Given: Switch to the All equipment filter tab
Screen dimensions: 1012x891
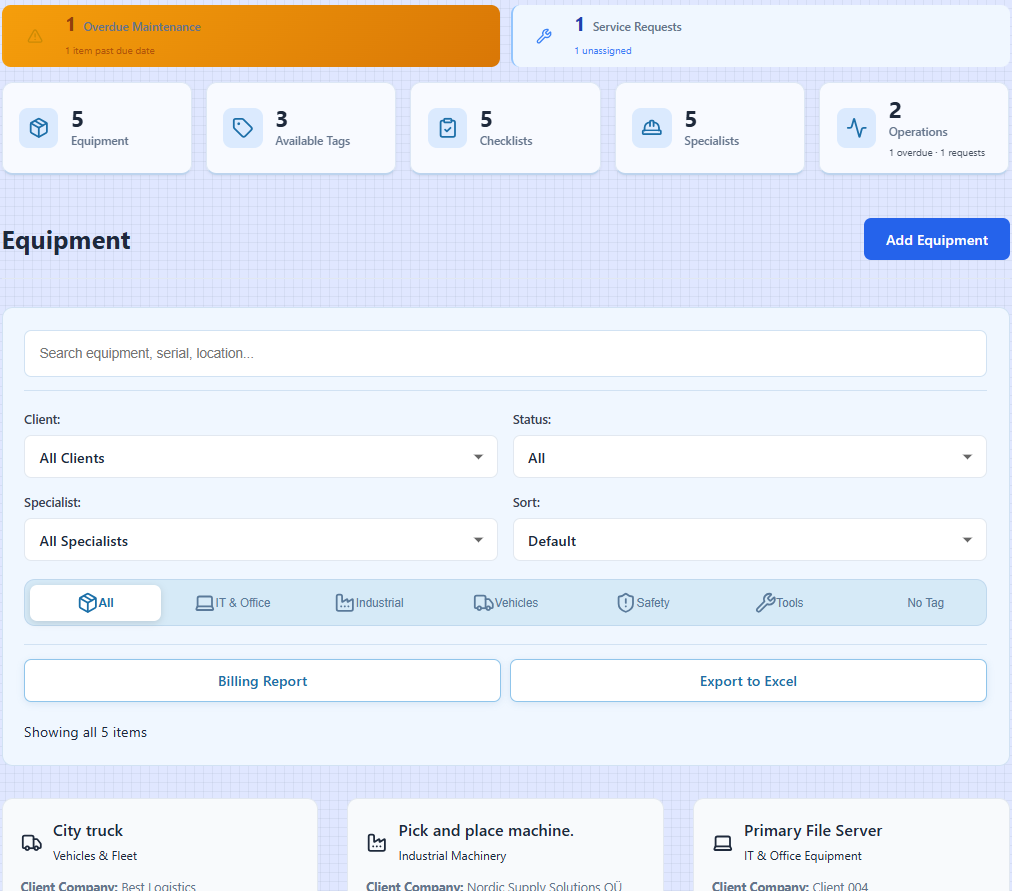Looking at the screenshot, I should [x=95, y=602].
